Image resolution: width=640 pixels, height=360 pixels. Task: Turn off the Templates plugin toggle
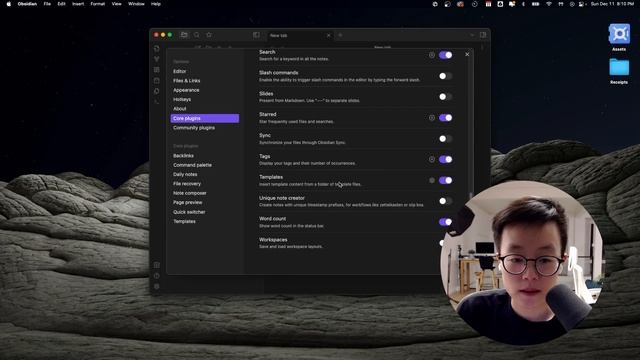point(446,180)
